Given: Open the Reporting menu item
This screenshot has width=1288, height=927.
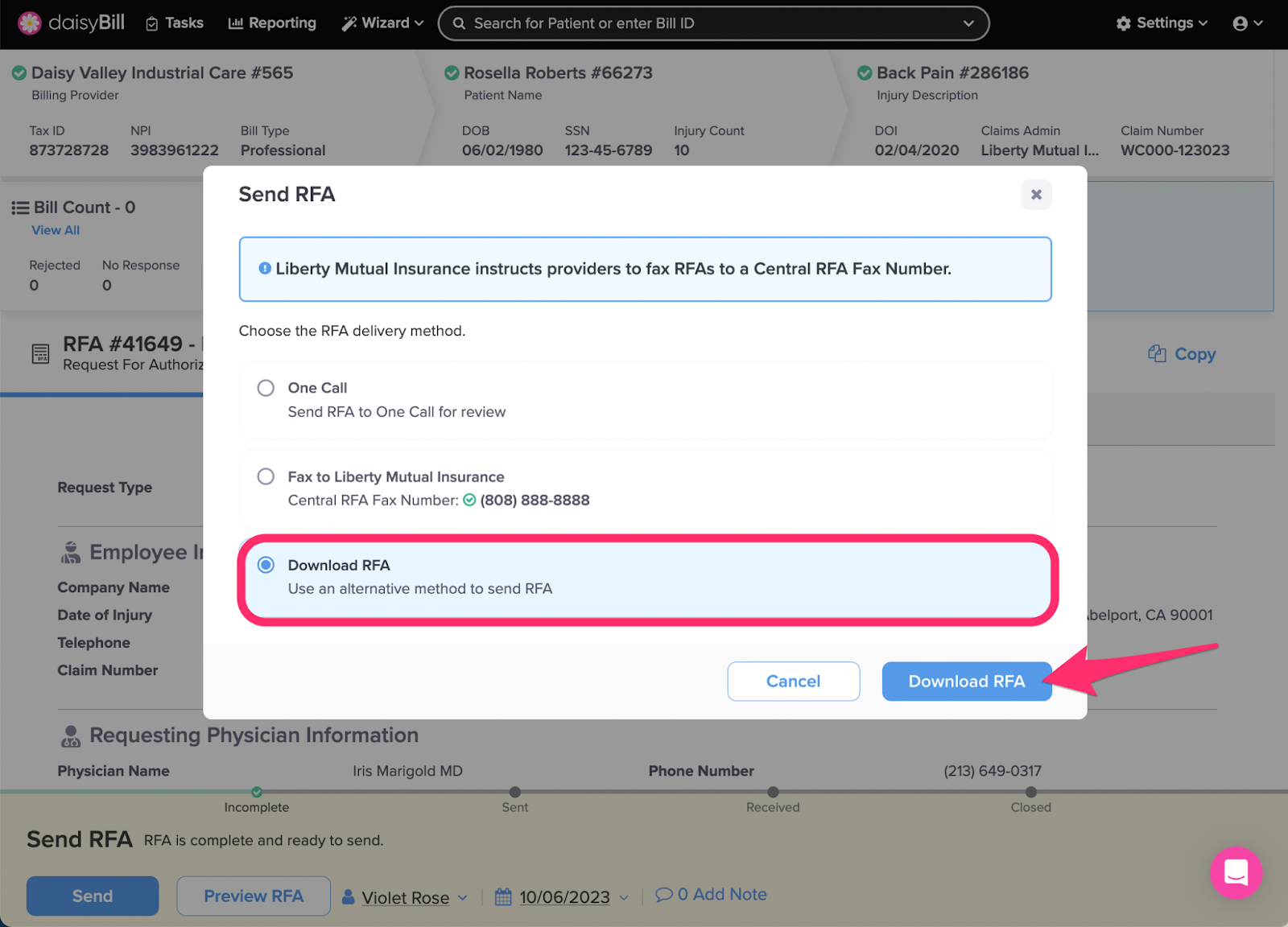Looking at the screenshot, I should tap(272, 23).
